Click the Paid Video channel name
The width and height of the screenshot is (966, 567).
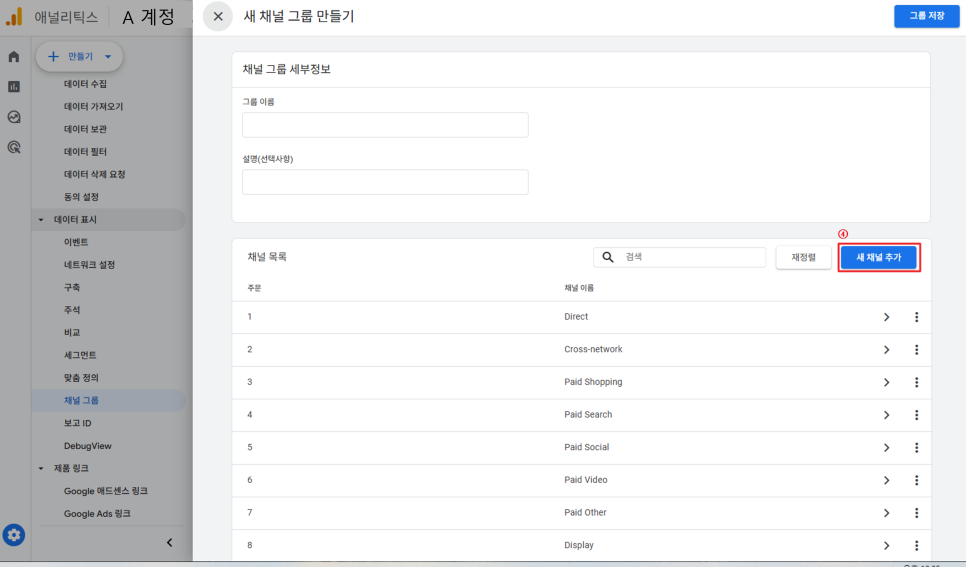(x=586, y=480)
